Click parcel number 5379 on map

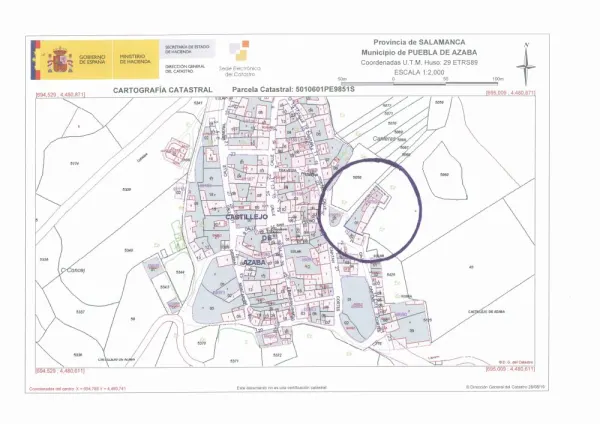click(202, 343)
